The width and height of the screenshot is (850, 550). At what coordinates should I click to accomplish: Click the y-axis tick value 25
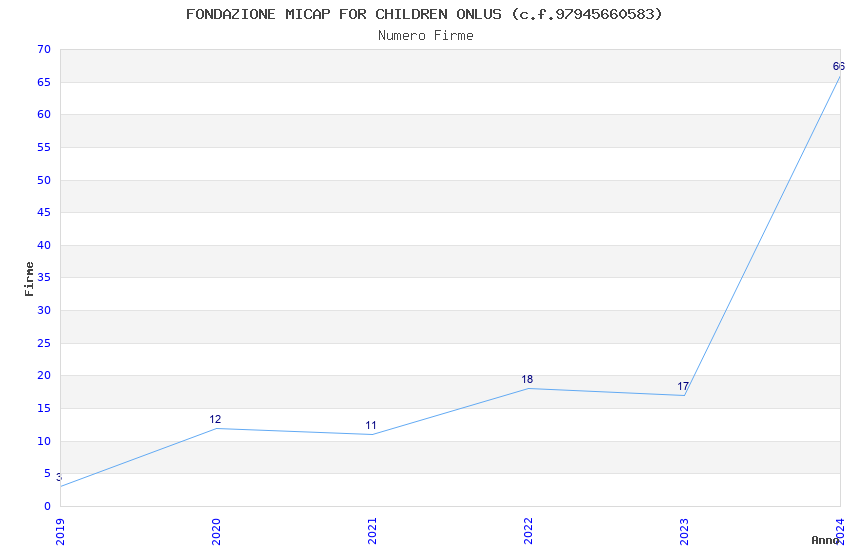(44, 344)
